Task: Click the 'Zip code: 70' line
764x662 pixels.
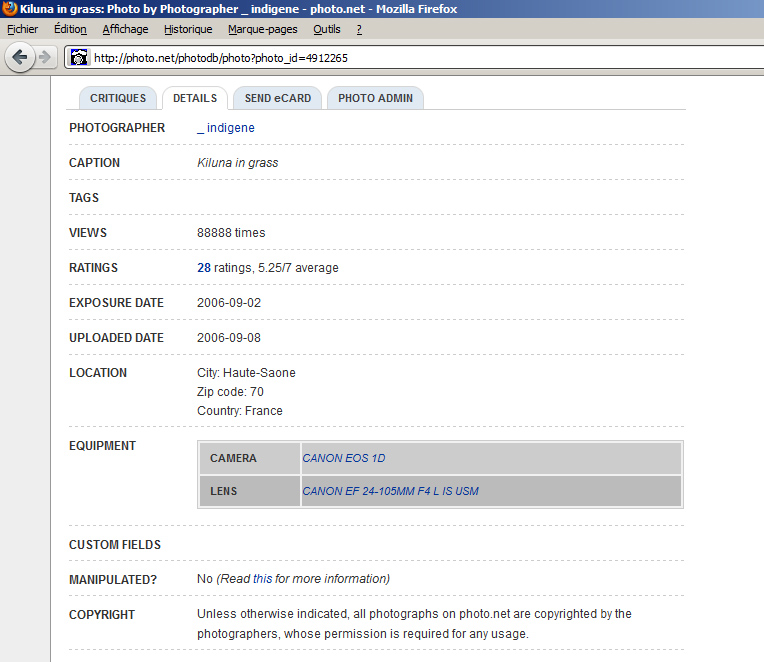Action: (230, 392)
